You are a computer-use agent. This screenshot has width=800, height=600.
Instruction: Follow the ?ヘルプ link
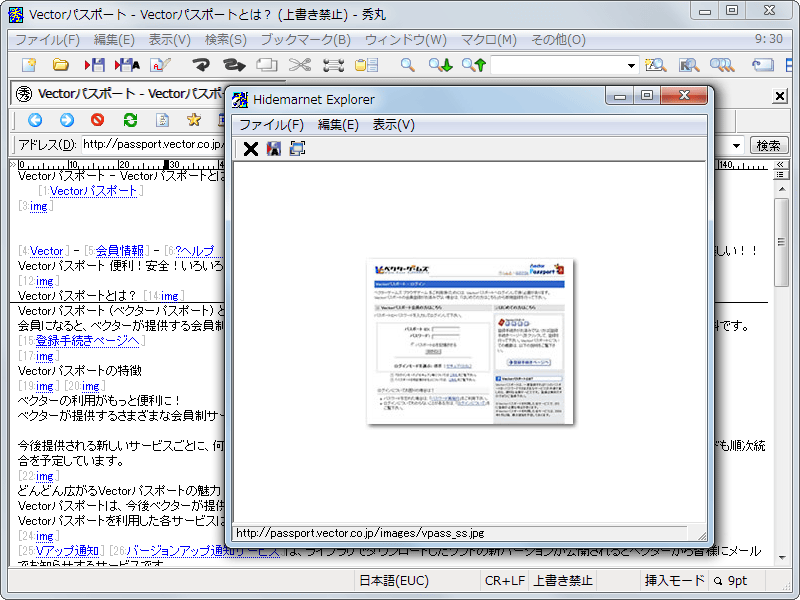[x=194, y=251]
